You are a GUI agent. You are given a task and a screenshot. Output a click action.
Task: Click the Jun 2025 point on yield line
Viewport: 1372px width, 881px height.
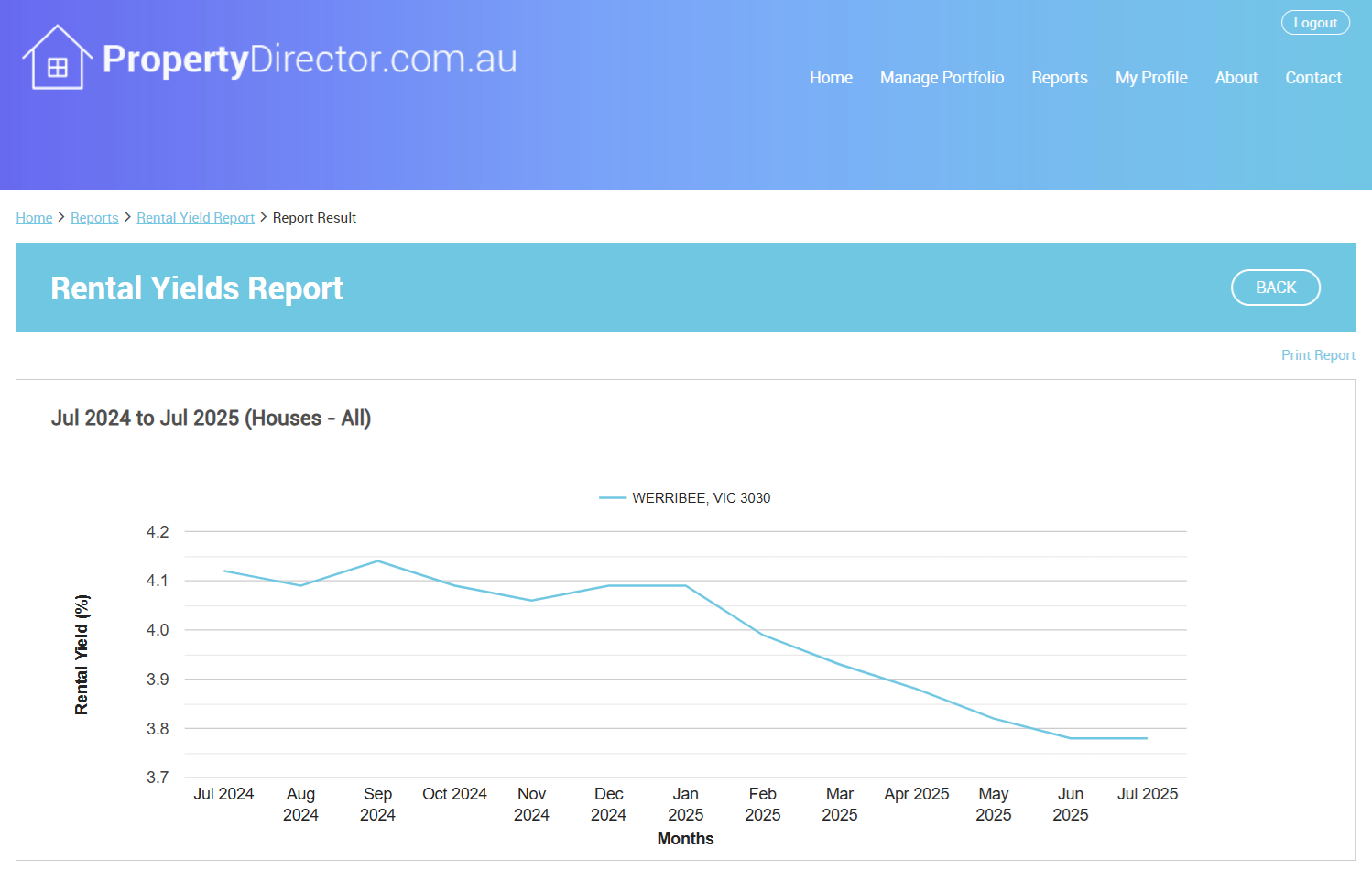(x=1070, y=738)
